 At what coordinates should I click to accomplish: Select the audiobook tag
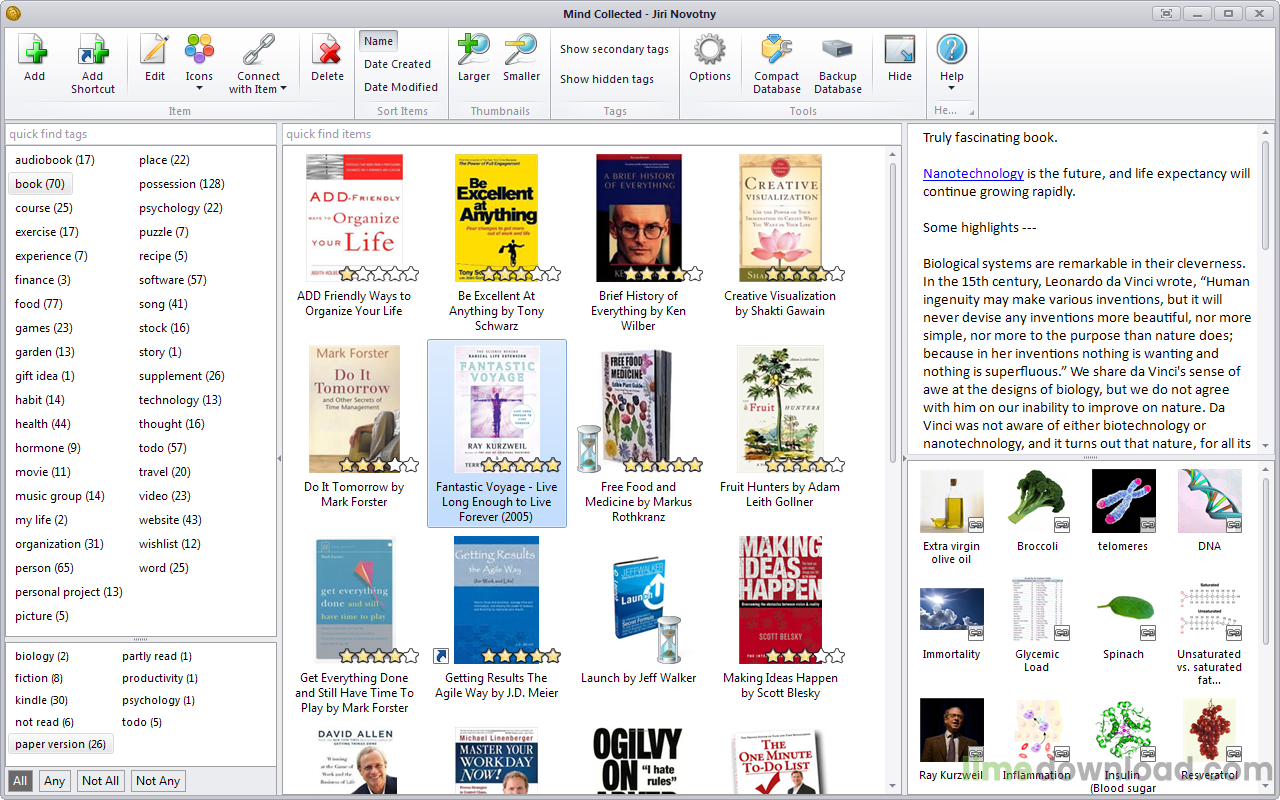pyautogui.click(x=54, y=160)
